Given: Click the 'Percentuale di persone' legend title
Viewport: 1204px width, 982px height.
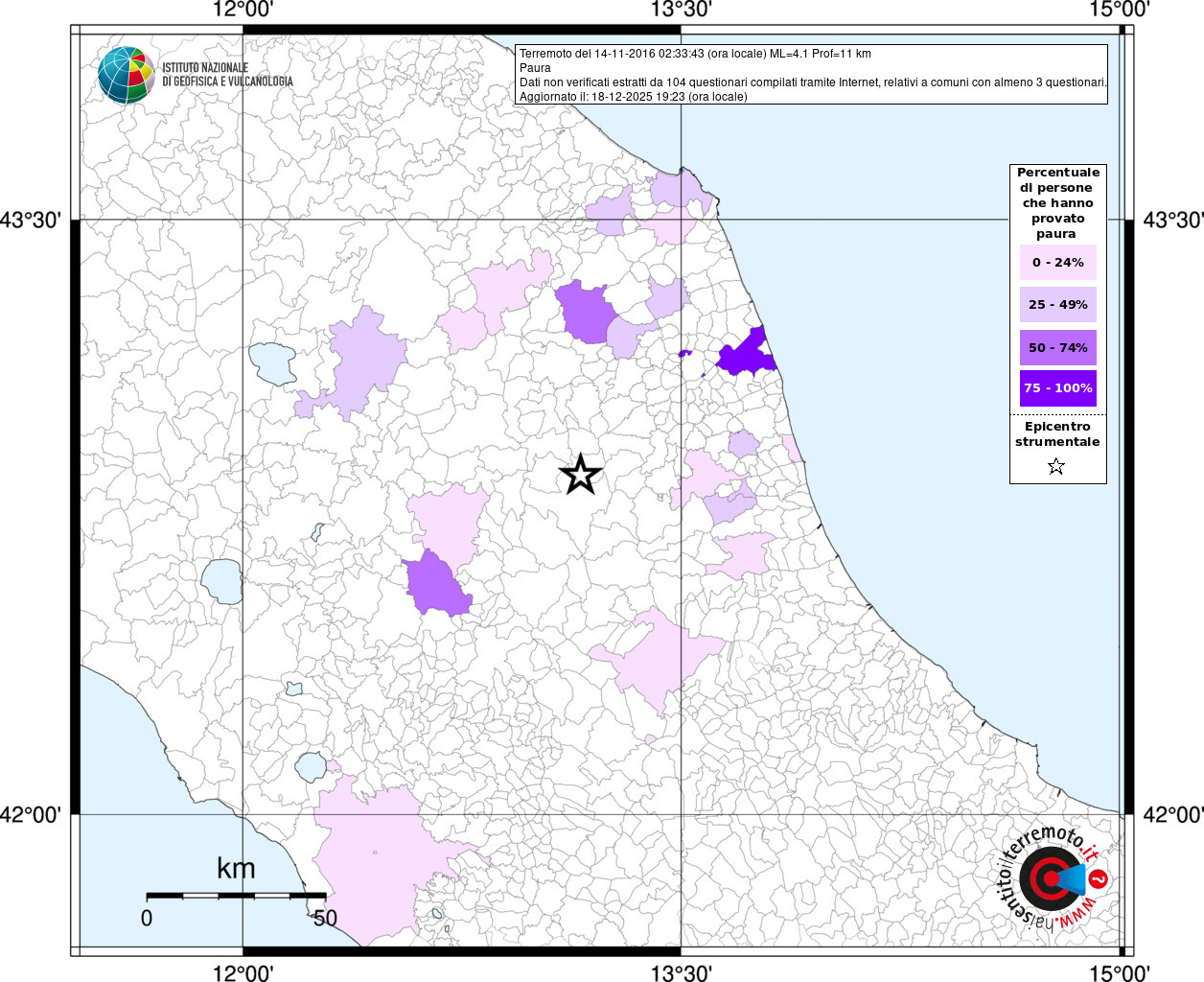Looking at the screenshot, I should point(1057,202).
